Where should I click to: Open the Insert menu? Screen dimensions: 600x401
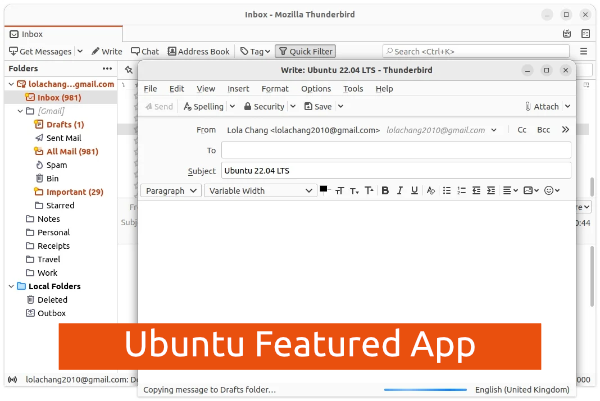click(238, 89)
